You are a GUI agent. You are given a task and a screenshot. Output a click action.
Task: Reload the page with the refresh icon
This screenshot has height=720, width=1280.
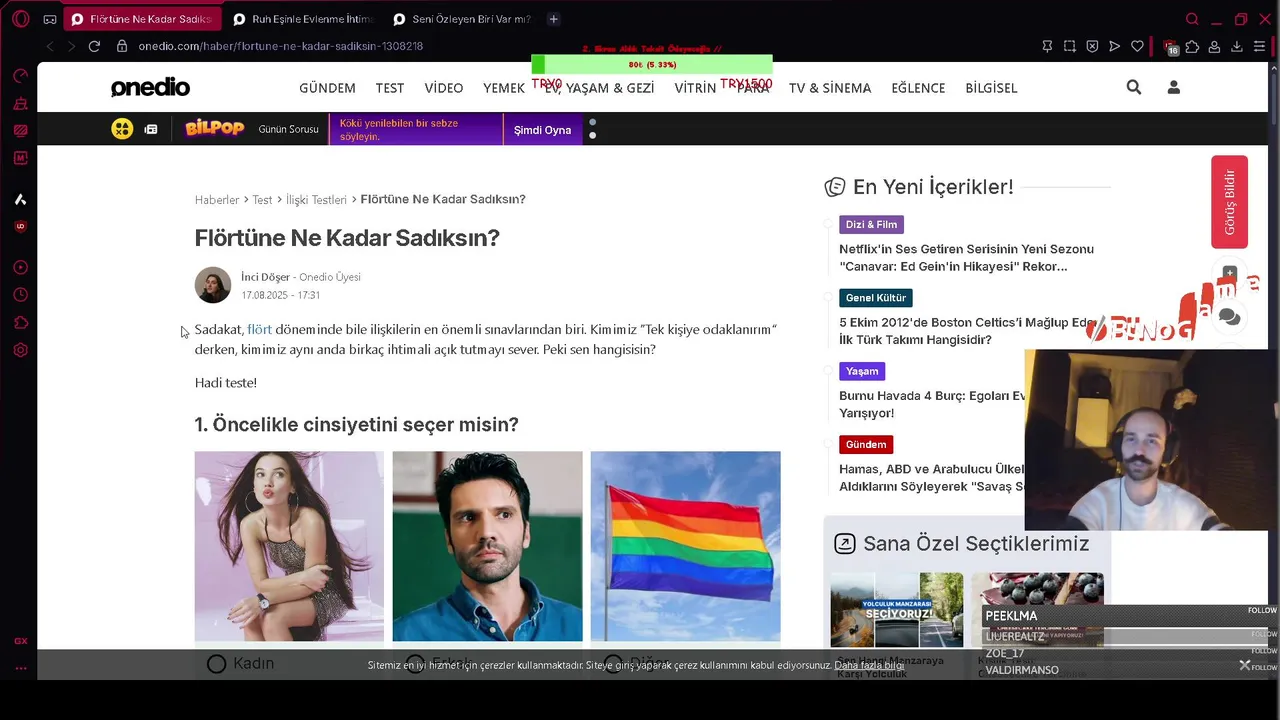[94, 46]
